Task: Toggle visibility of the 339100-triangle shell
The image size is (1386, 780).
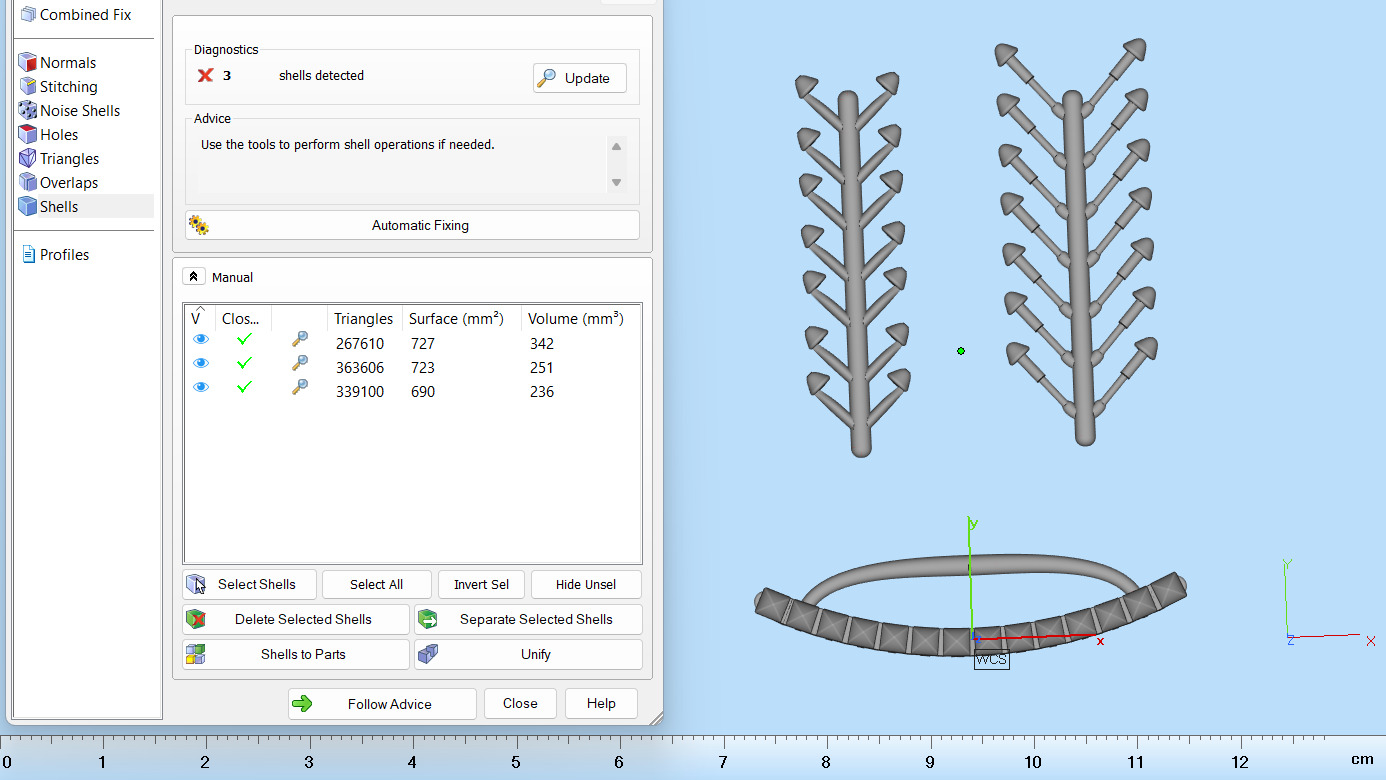Action: [201, 388]
